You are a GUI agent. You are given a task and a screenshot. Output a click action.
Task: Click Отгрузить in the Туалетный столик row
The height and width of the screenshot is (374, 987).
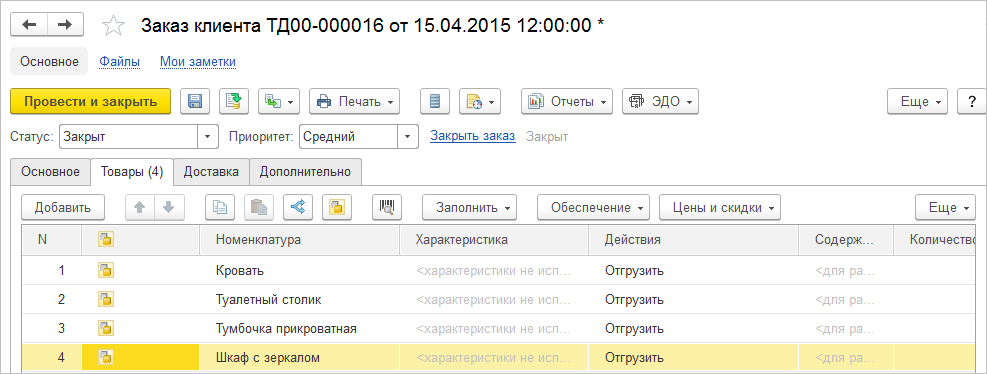coord(634,300)
